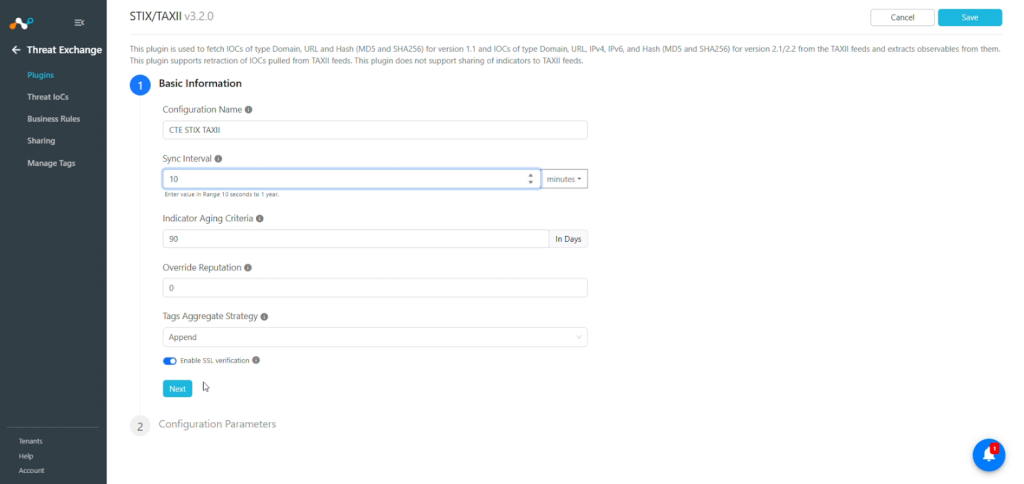
Task: Click the Netskope logo icon
Action: pyautogui.click(x=21, y=23)
